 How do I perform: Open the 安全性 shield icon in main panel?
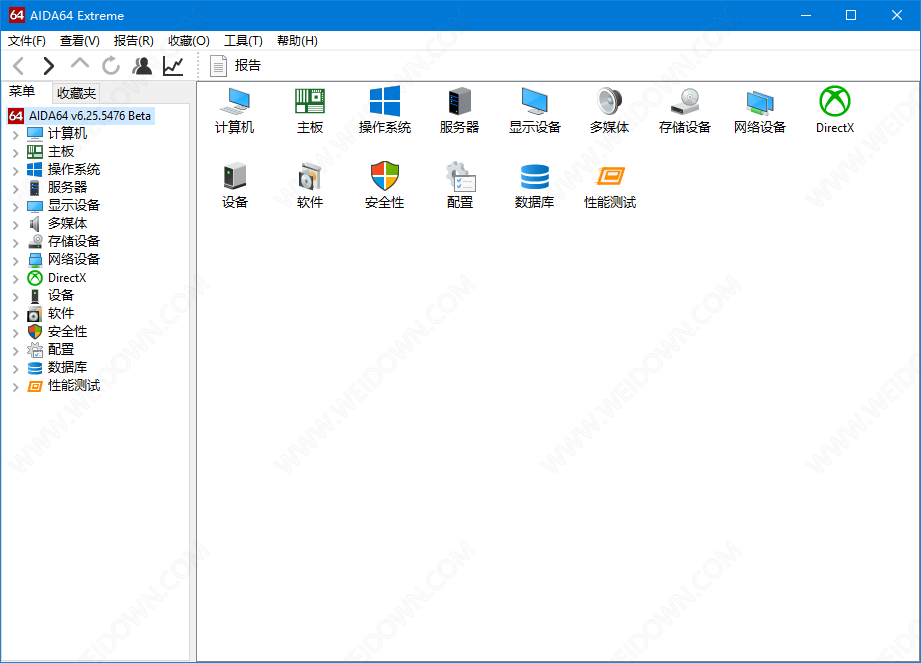point(385,186)
